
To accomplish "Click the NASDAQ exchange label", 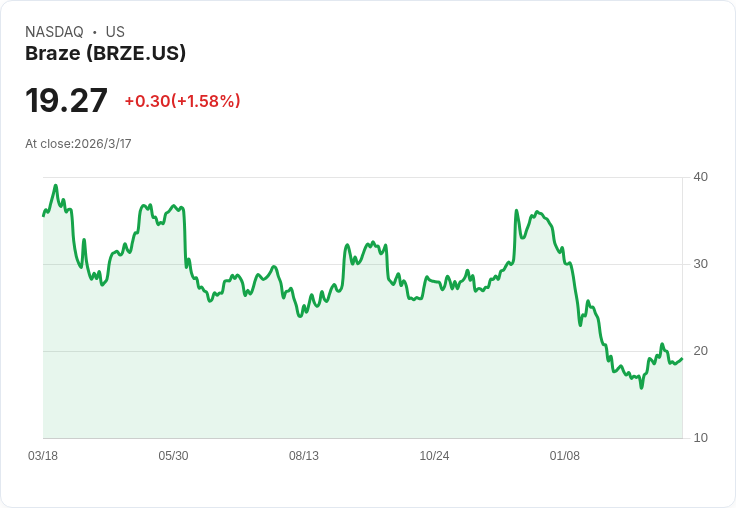I will pyautogui.click(x=54, y=31).
